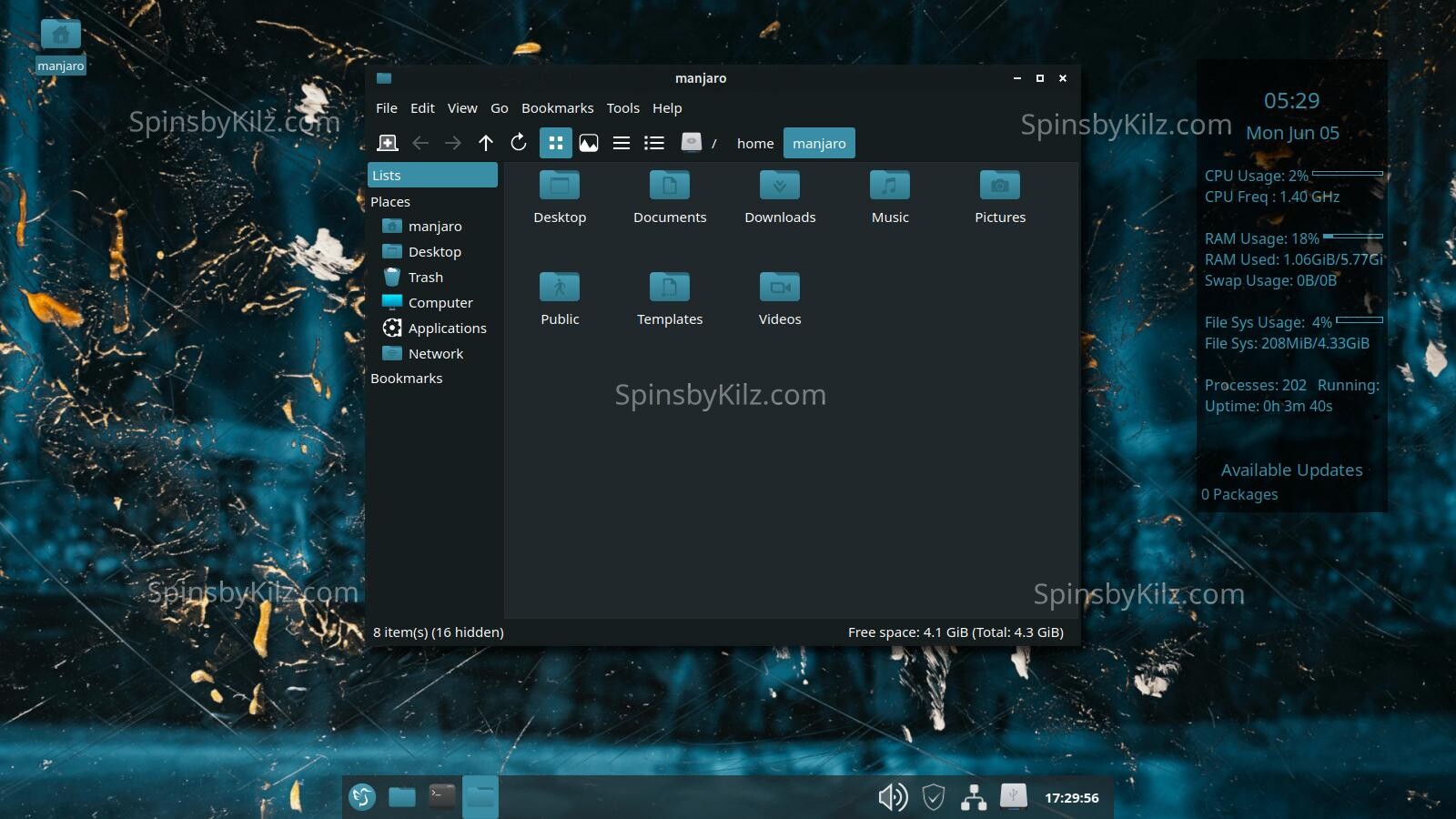Select Applications in the Places list
1456x819 pixels.
(447, 329)
